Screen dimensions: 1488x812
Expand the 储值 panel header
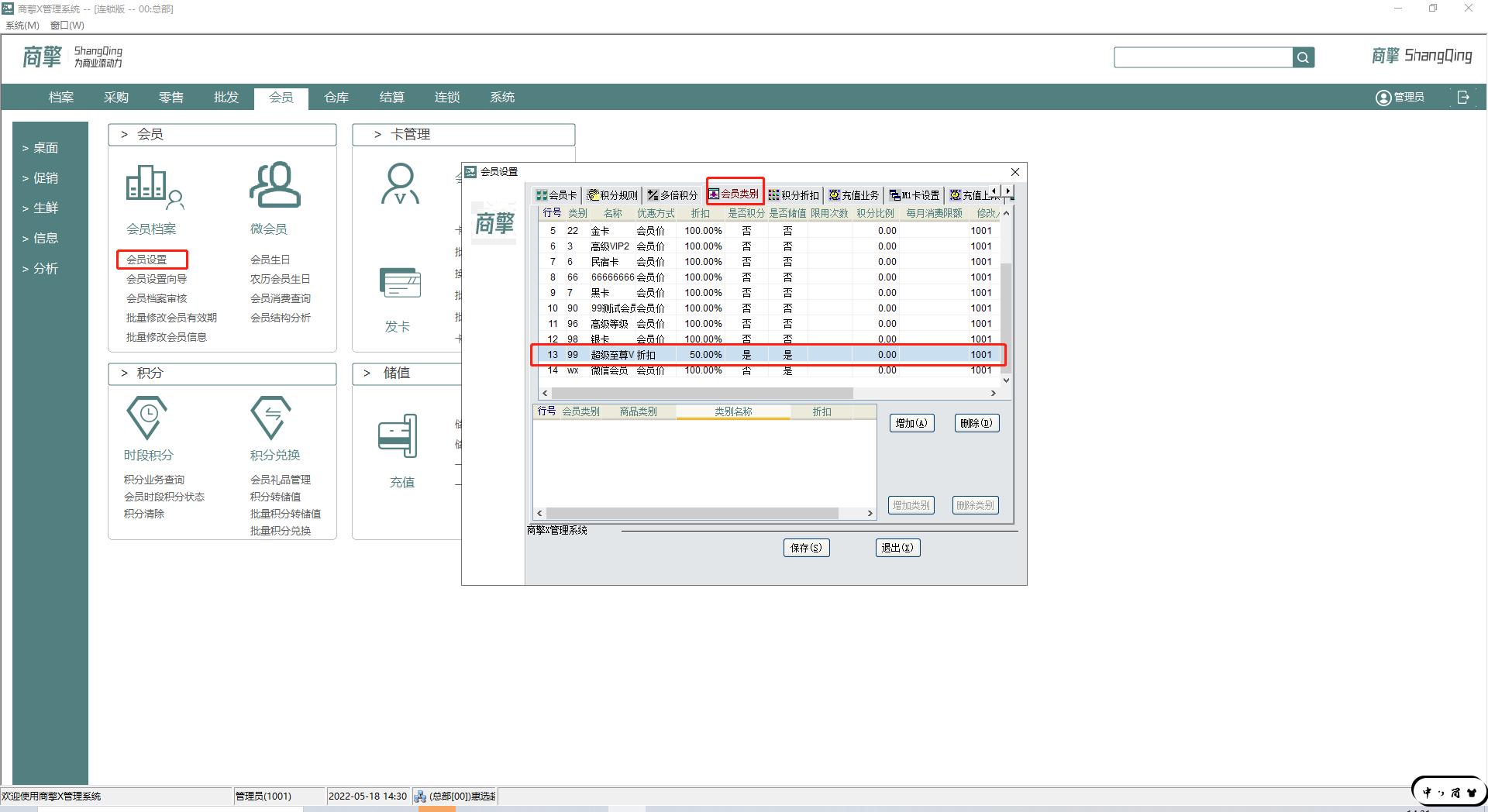click(x=407, y=373)
